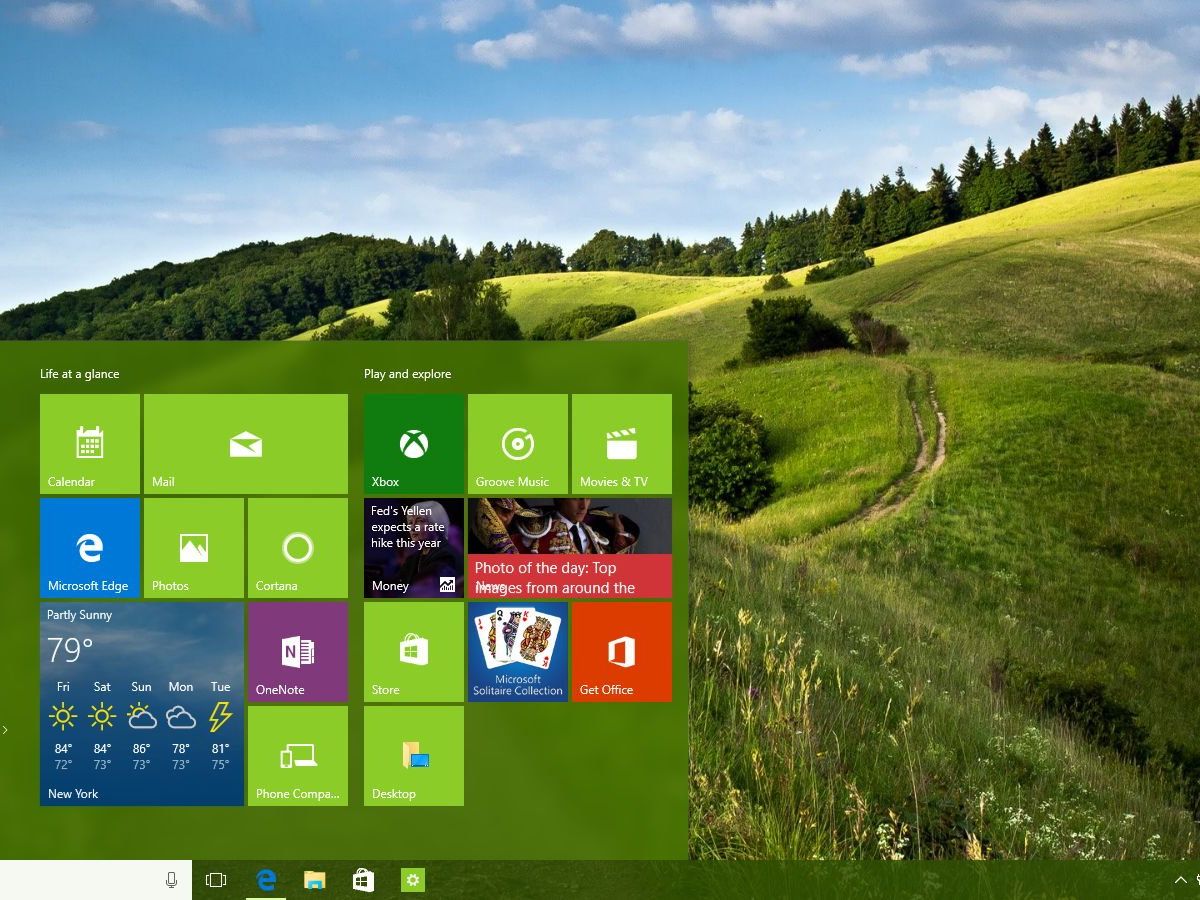This screenshot has height=900, width=1200.
Task: Open the Groove Music tile
Action: click(x=518, y=444)
